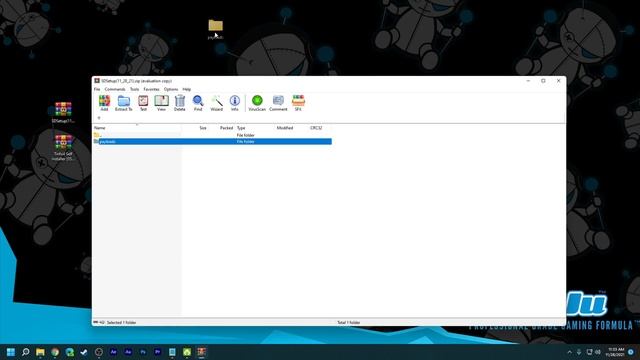
Task: Click the volume icon in the system tray
Action: pos(598,352)
